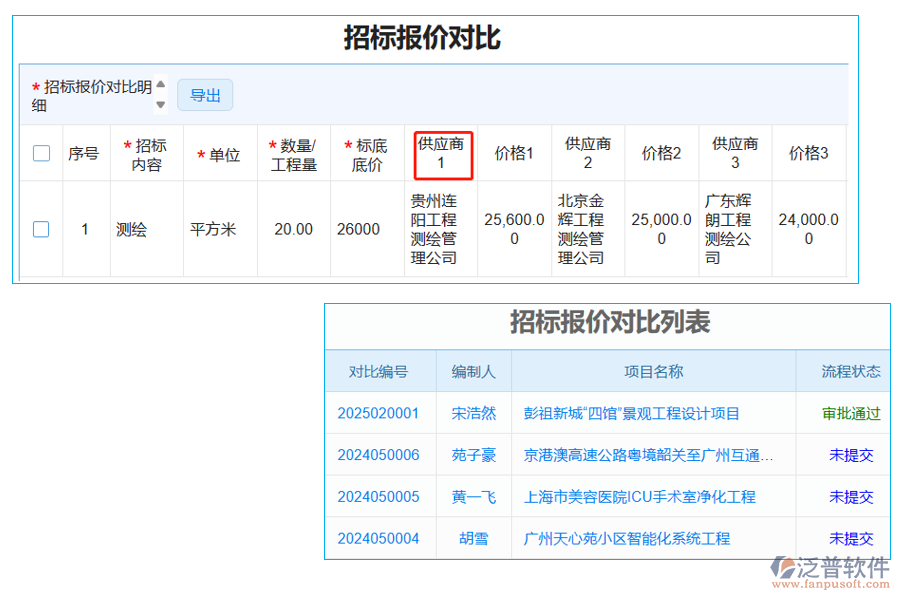Collapse 招标报价对比明细 with the up arrow
Image resolution: width=900 pixels, height=600 pixels.
coord(159,86)
